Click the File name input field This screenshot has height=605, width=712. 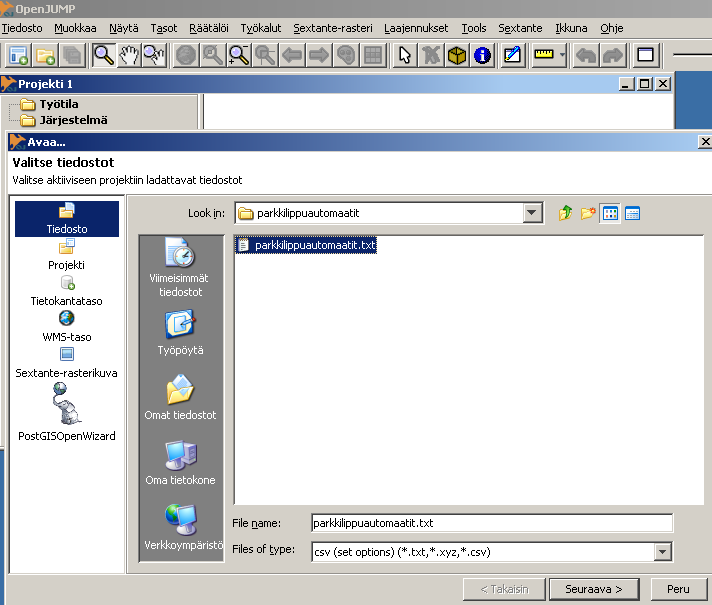click(492, 523)
